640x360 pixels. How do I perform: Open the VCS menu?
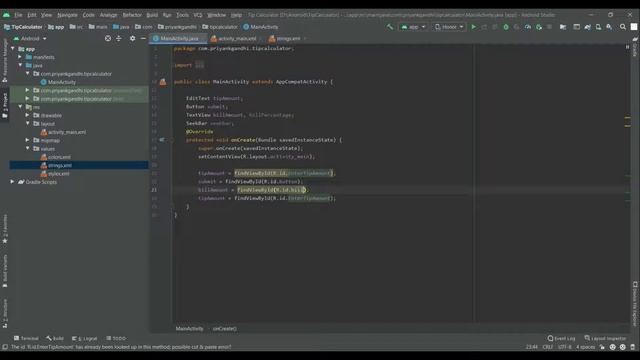coord(198,15)
